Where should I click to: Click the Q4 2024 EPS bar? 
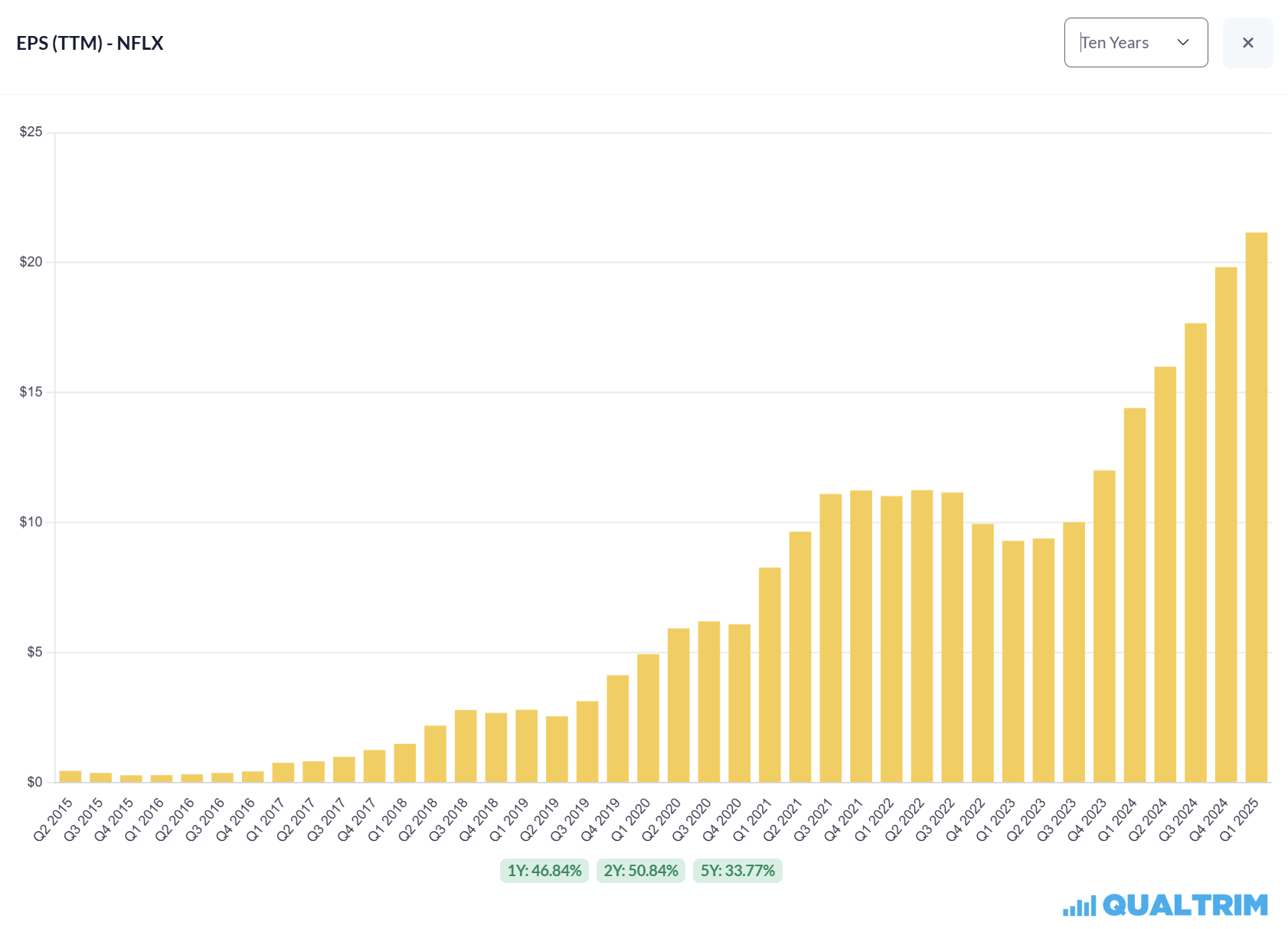coord(1226,525)
